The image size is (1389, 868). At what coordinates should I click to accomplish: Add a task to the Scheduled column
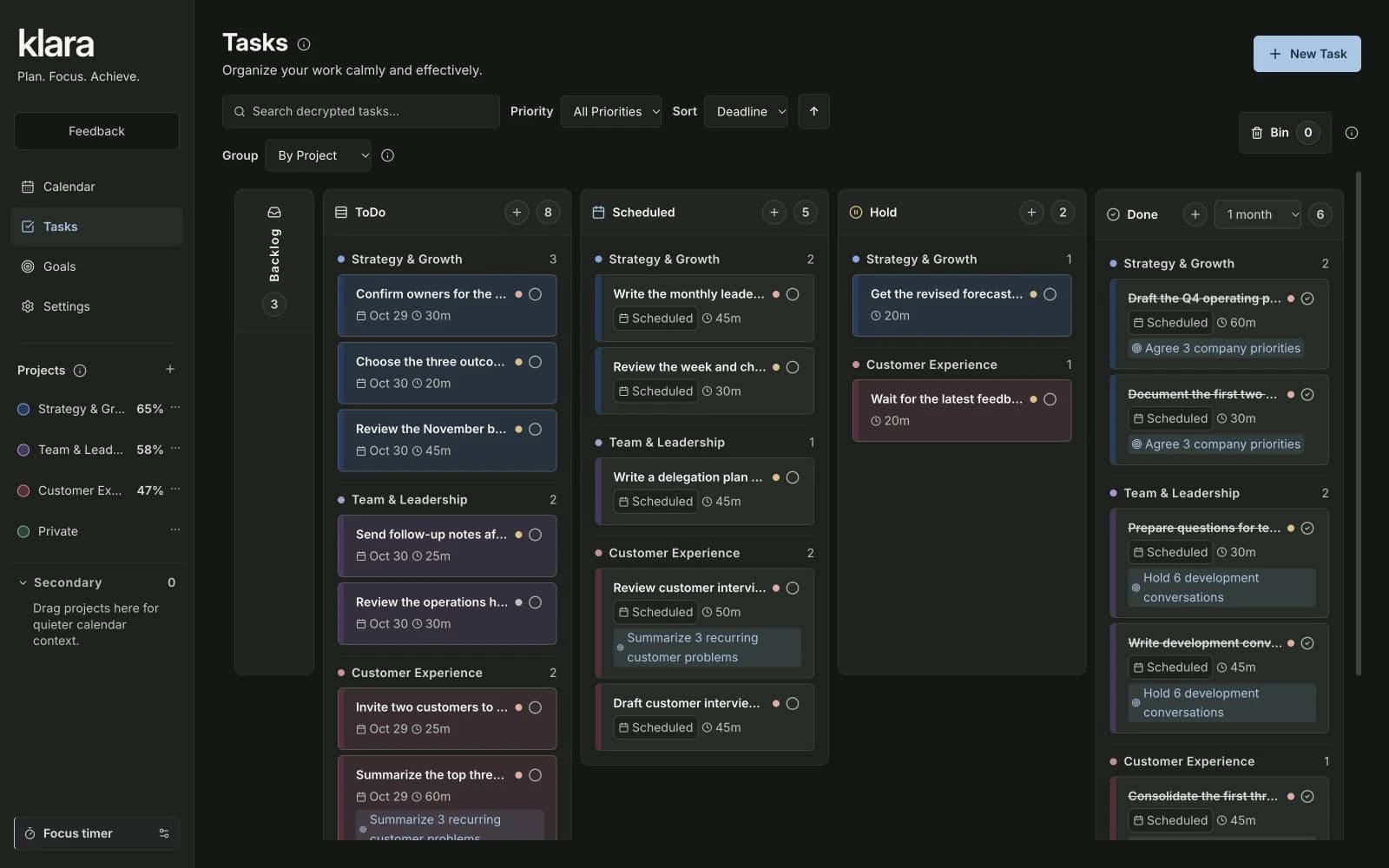tap(773, 212)
